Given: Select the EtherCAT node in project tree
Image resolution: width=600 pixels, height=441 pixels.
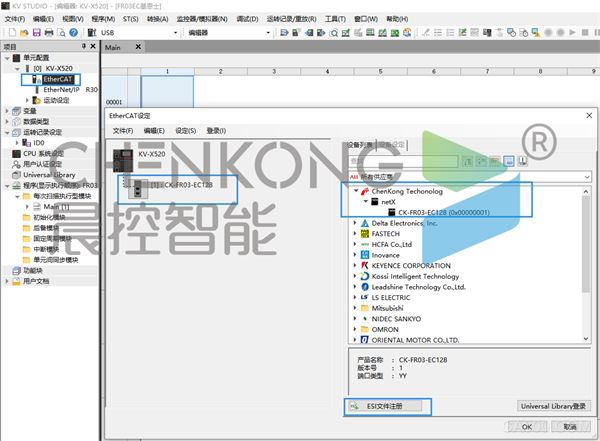Looking at the screenshot, I should pos(57,79).
